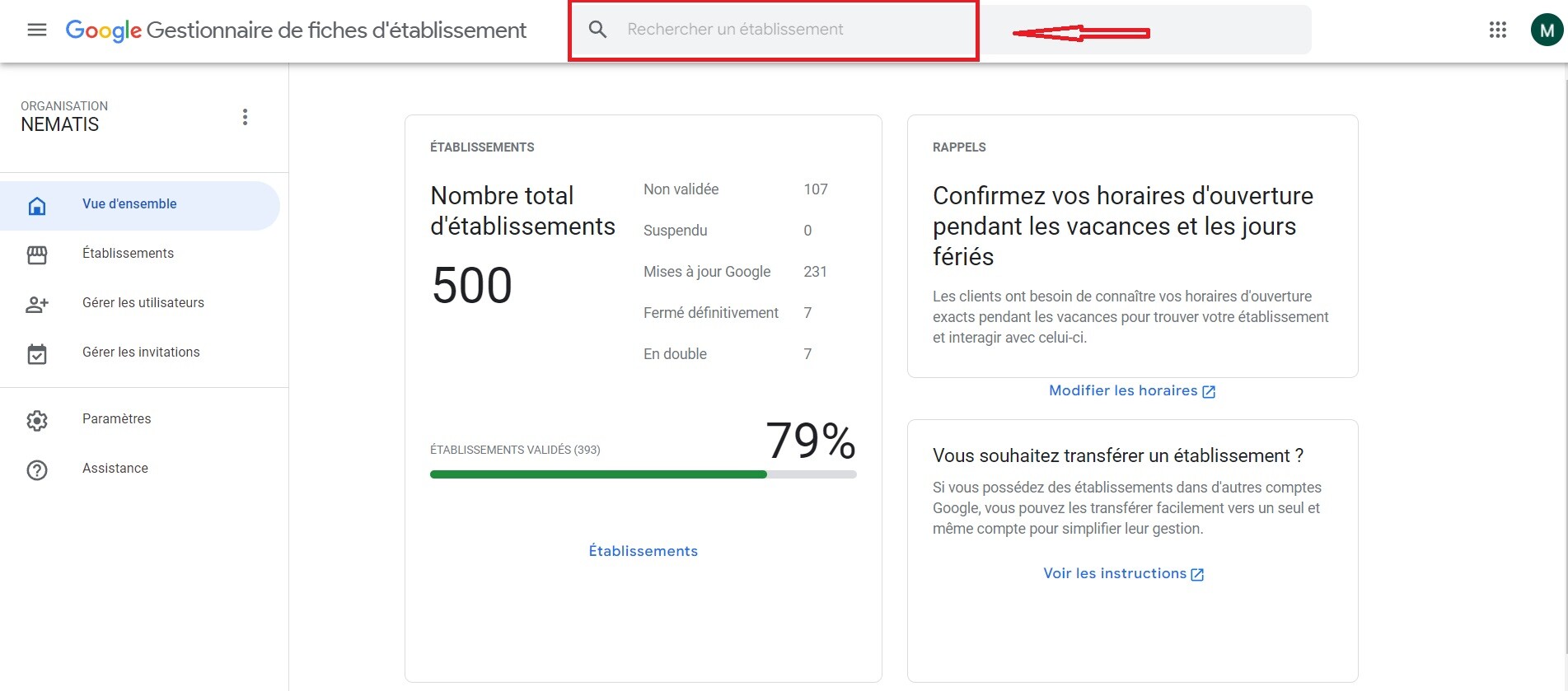Open the account avatar M

[x=1546, y=30]
